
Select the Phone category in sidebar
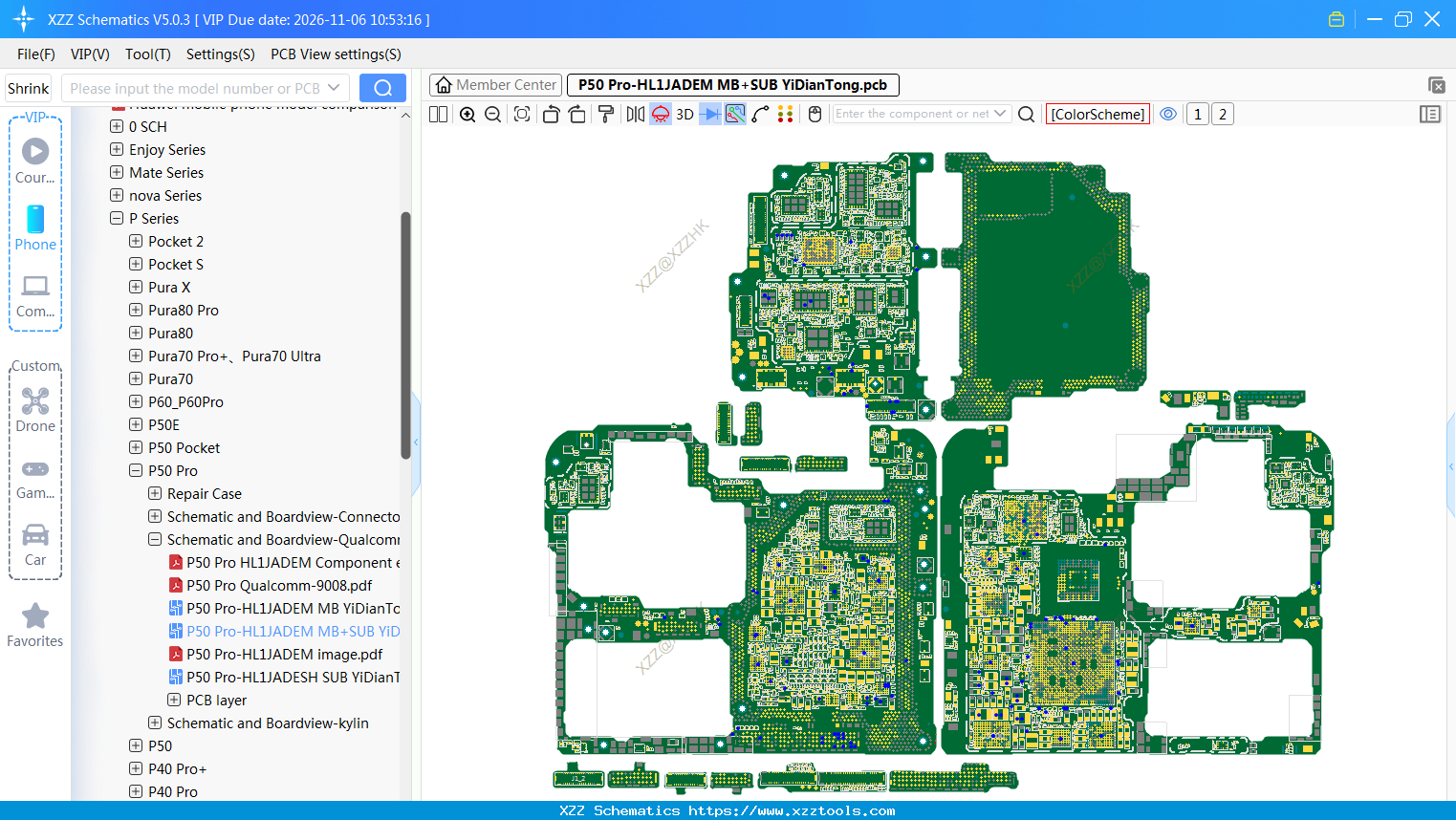pyautogui.click(x=35, y=228)
